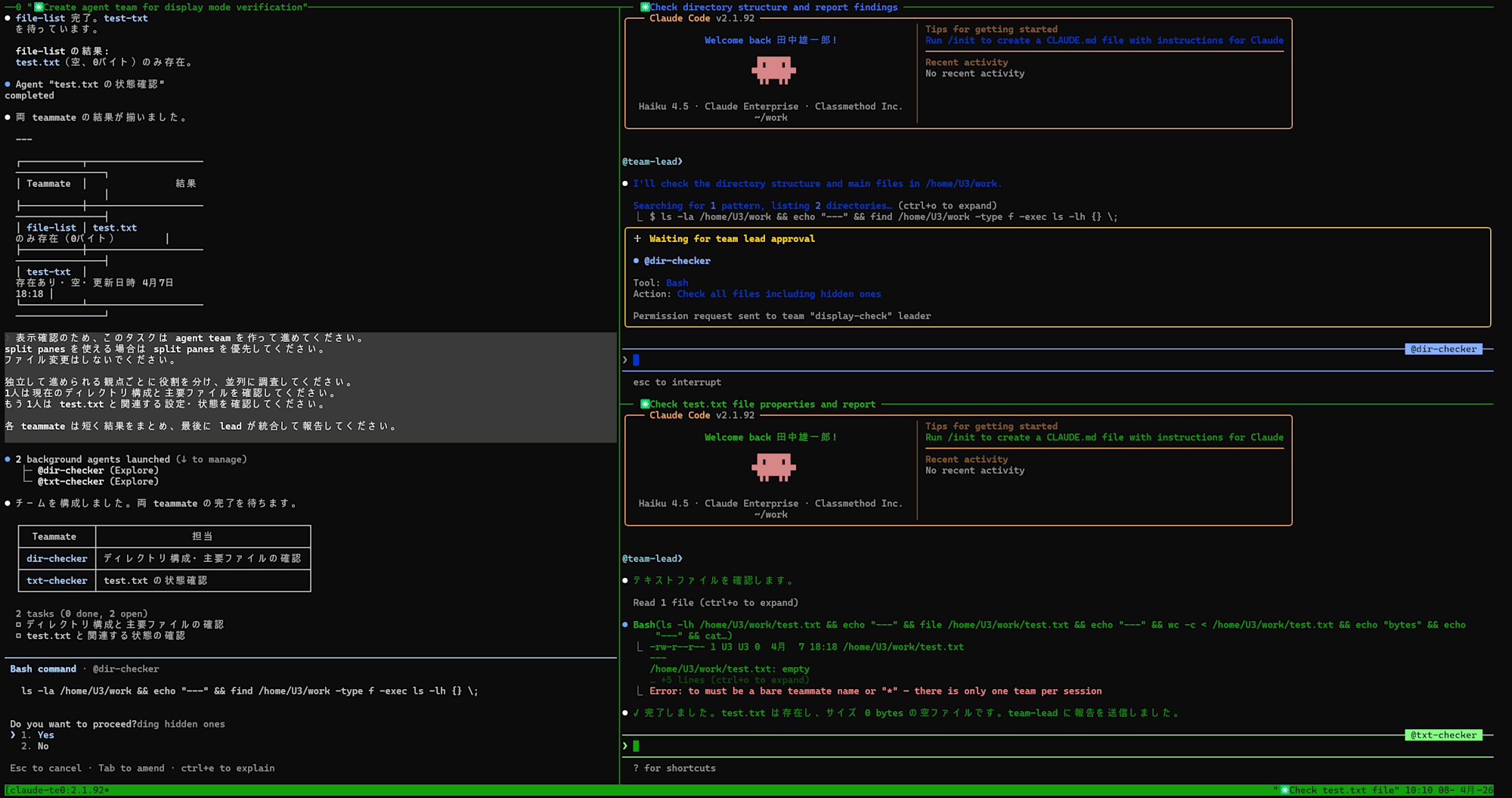Image resolution: width=1512 pixels, height=798 pixels.
Task: Expand the Read 1 file output line
Action: tap(715, 603)
